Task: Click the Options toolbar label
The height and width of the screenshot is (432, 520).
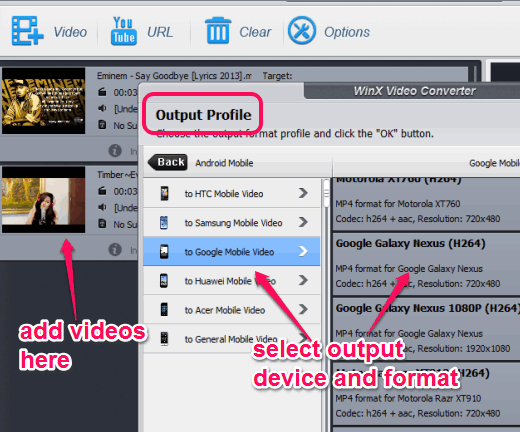Action: click(347, 32)
